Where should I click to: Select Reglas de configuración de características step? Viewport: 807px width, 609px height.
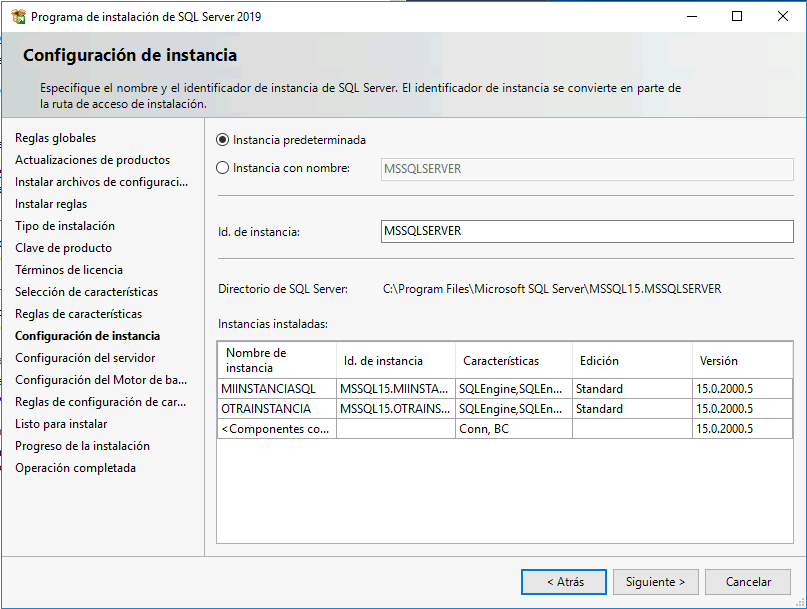point(100,402)
